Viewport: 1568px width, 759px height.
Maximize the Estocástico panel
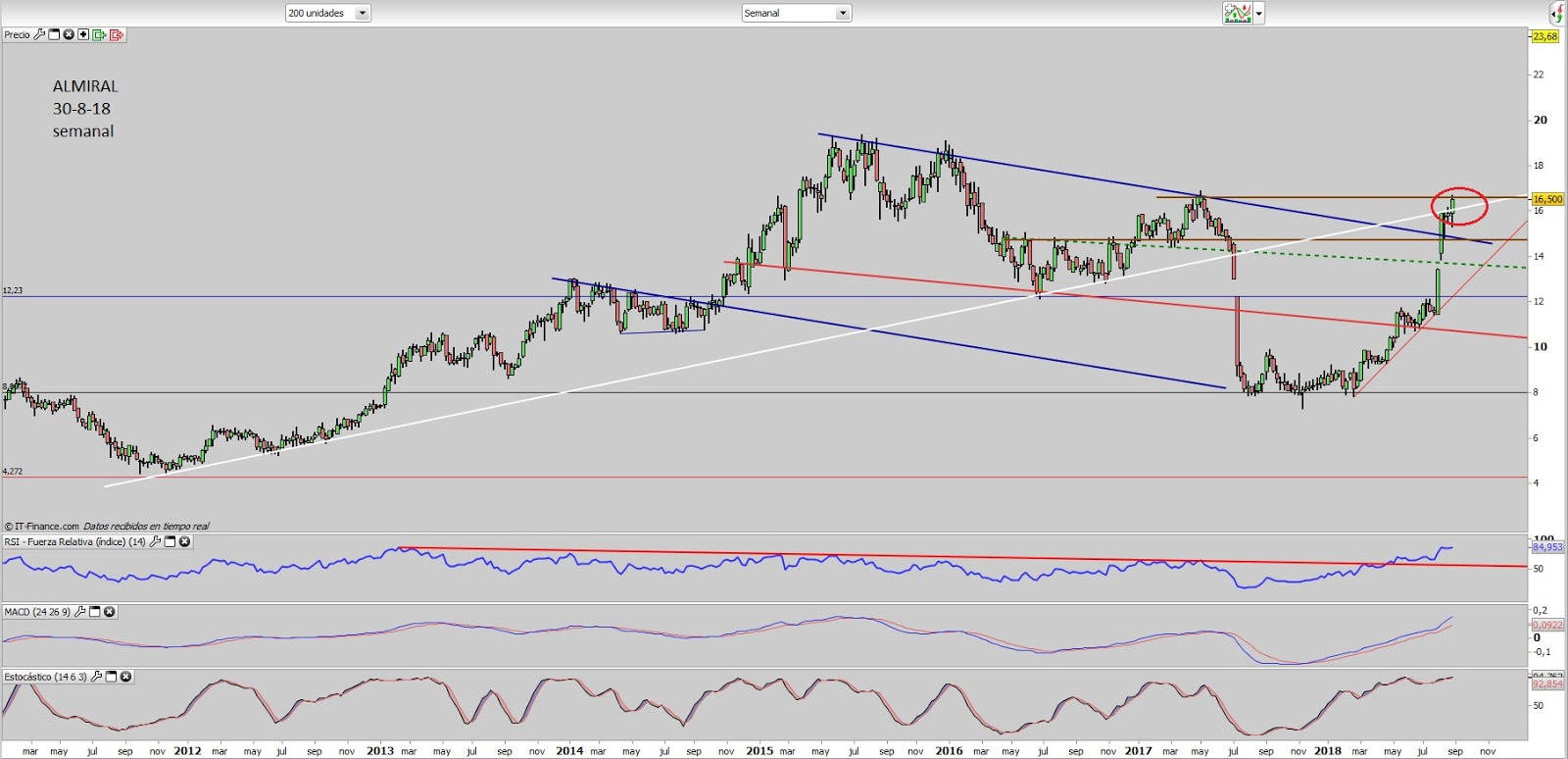[x=112, y=677]
